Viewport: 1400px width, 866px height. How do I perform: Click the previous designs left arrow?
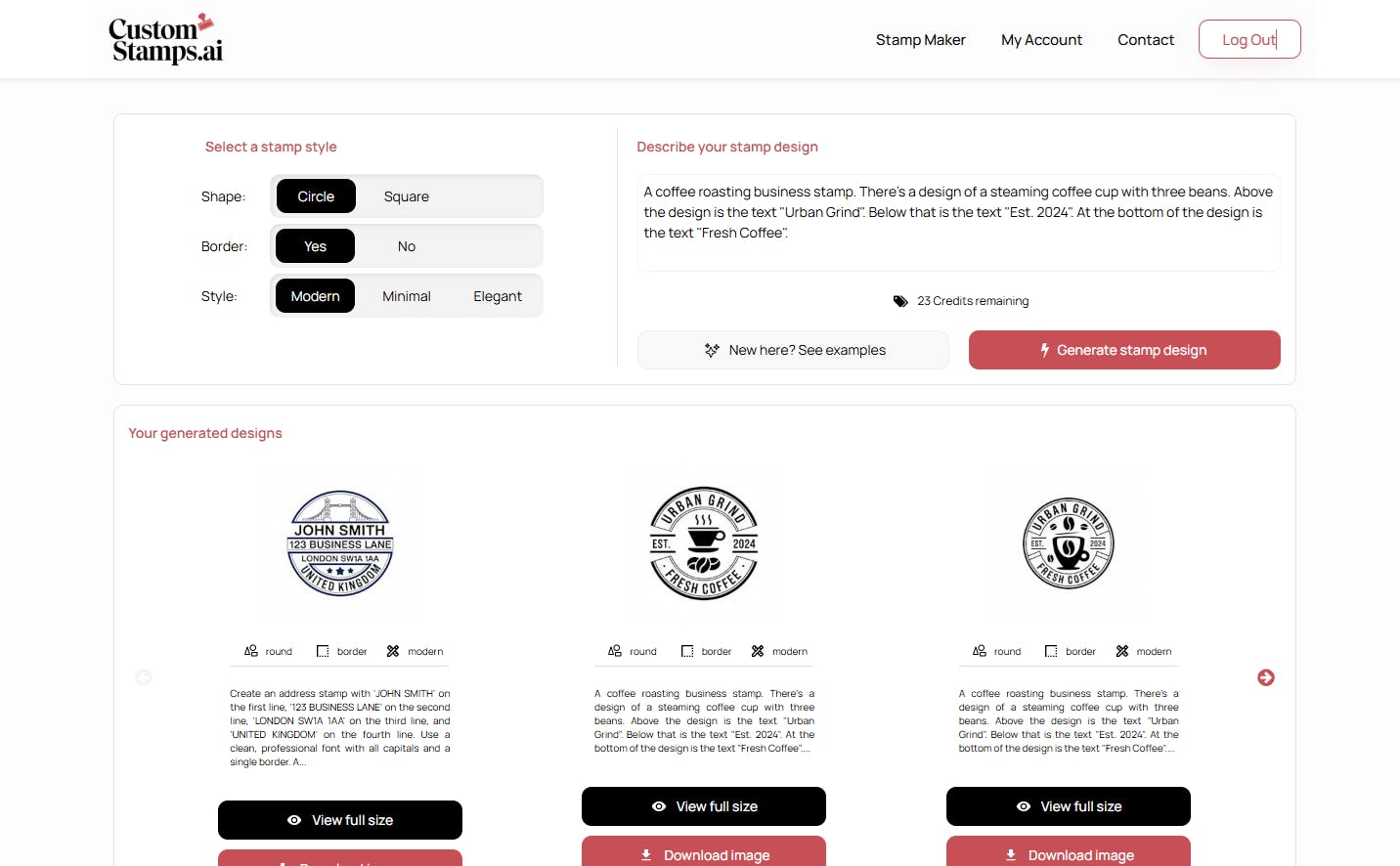tap(144, 677)
